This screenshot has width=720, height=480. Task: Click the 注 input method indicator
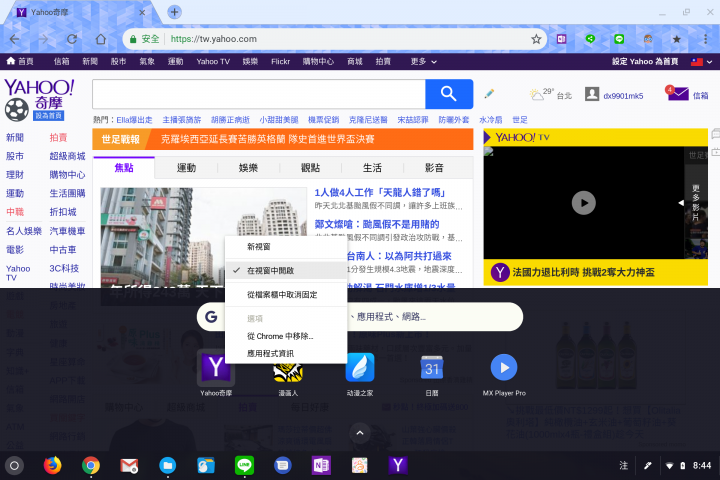[623, 466]
